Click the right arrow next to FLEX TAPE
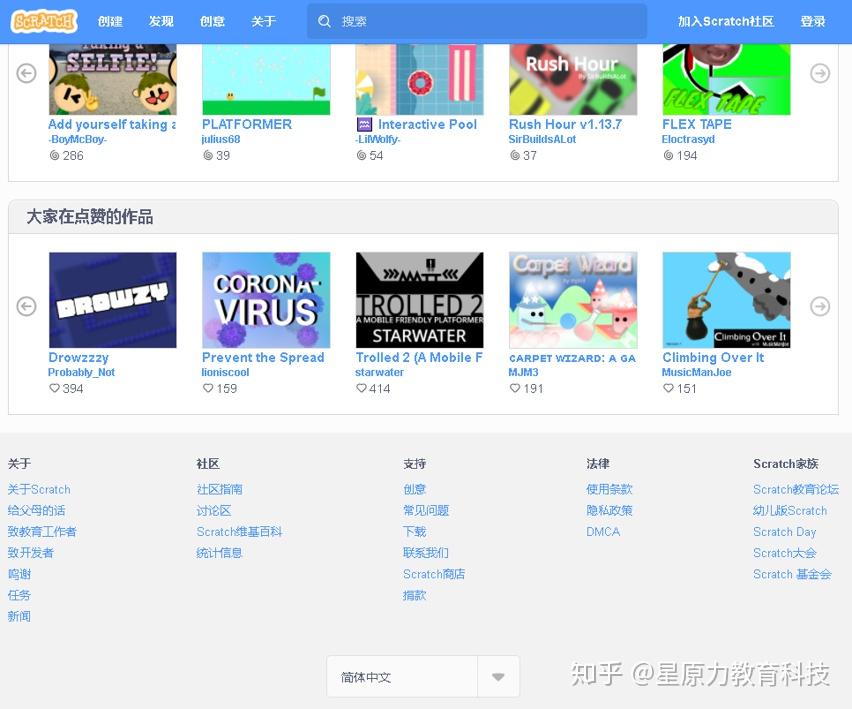 point(820,73)
